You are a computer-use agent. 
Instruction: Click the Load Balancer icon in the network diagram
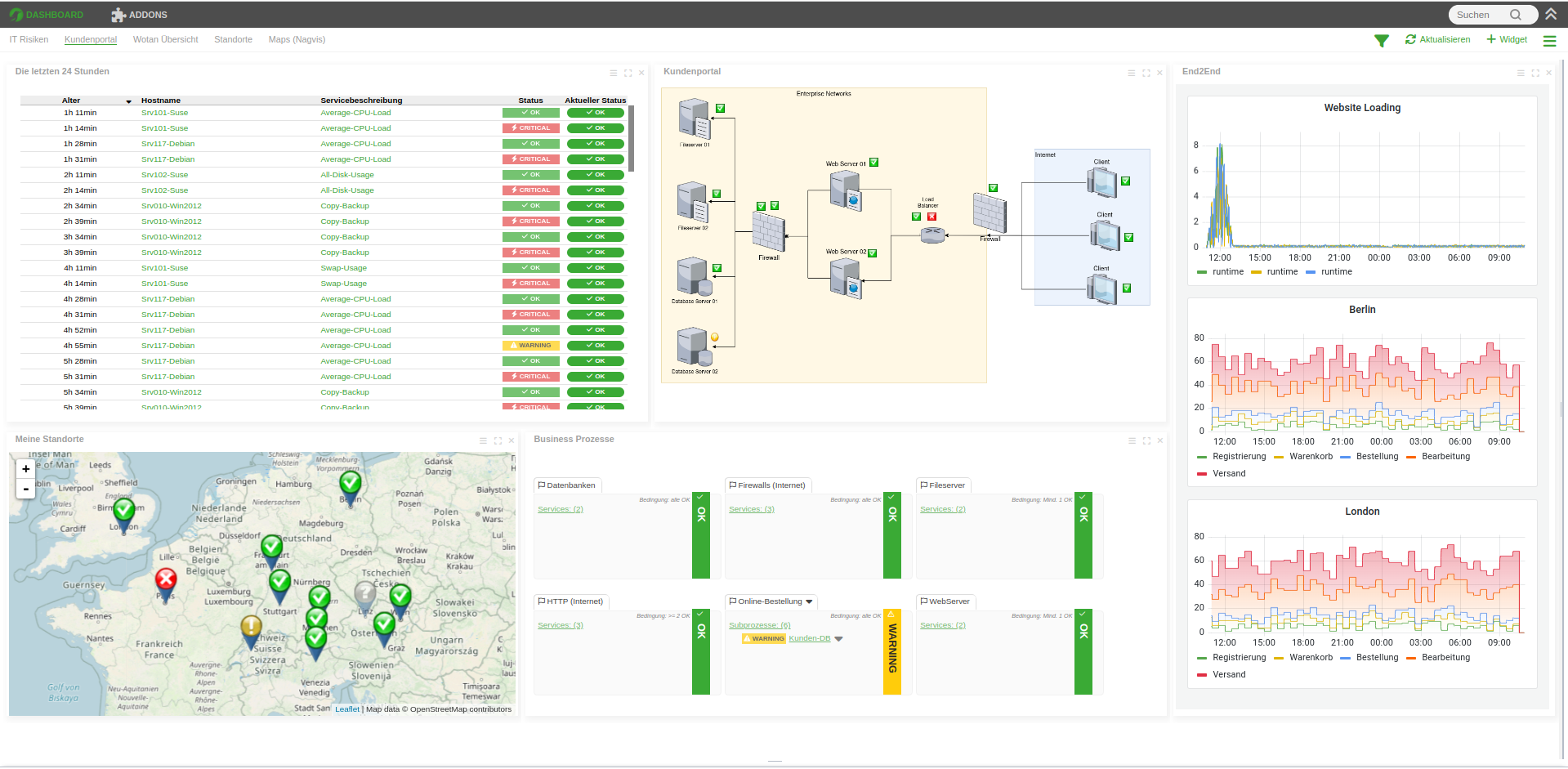coord(932,235)
